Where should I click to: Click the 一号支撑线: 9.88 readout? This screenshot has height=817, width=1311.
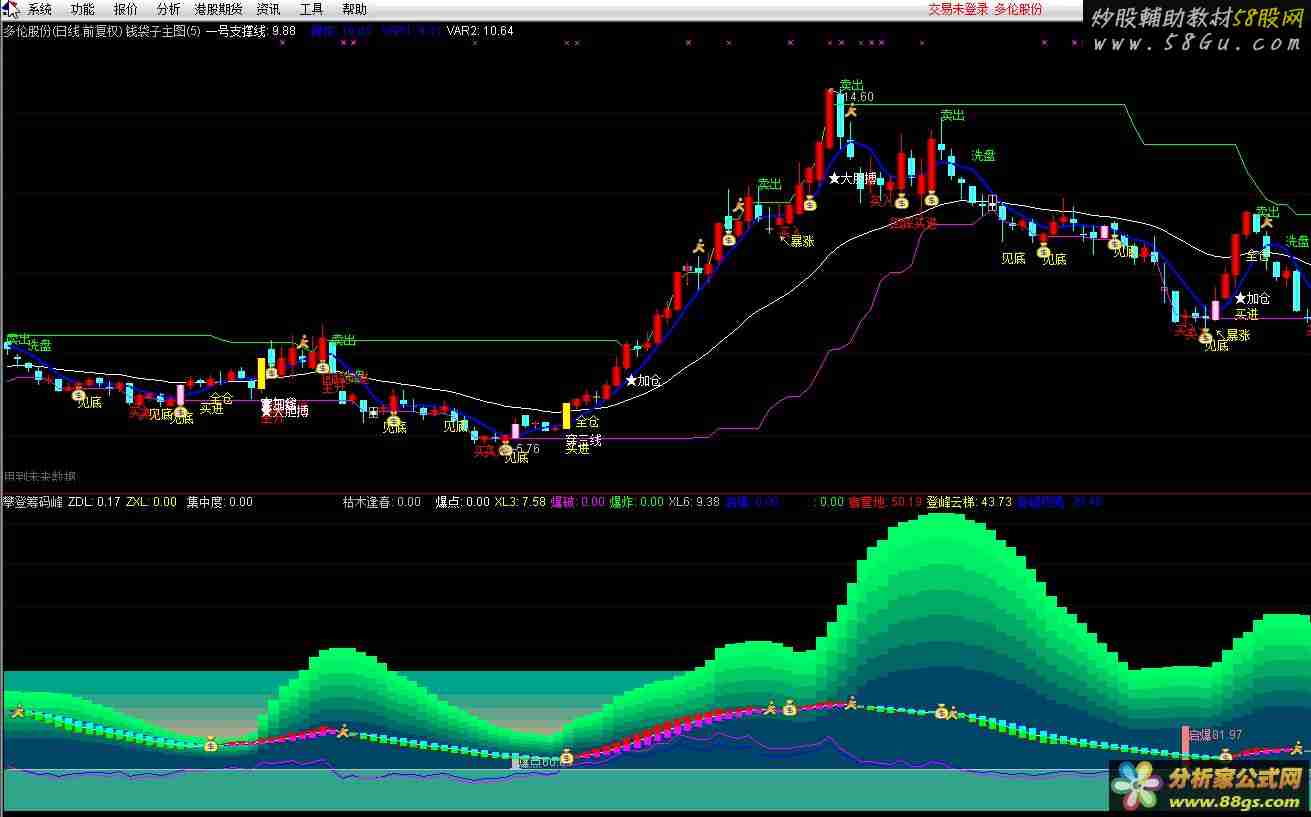click(x=251, y=31)
